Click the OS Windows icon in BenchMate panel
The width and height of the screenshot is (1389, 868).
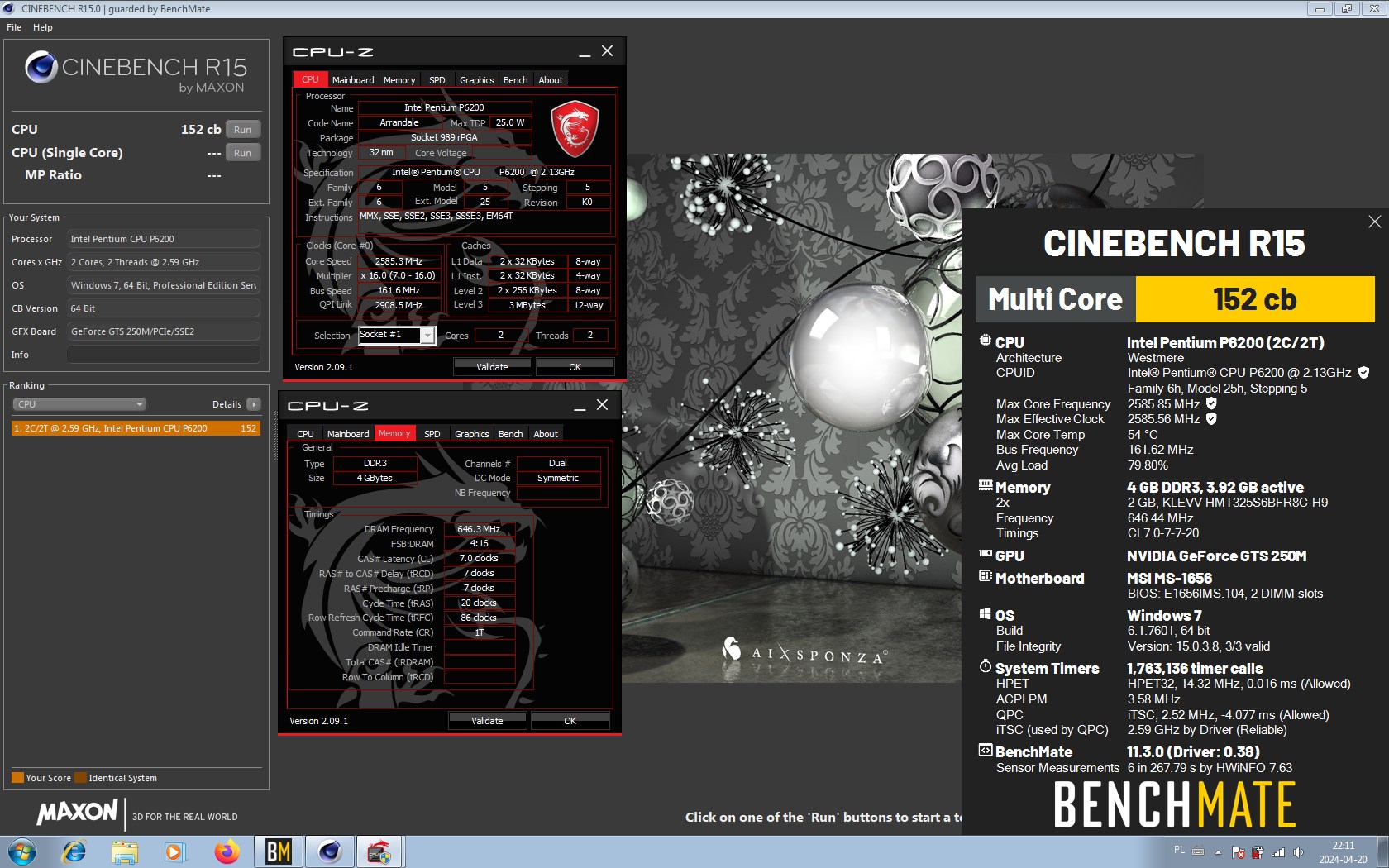[986, 613]
